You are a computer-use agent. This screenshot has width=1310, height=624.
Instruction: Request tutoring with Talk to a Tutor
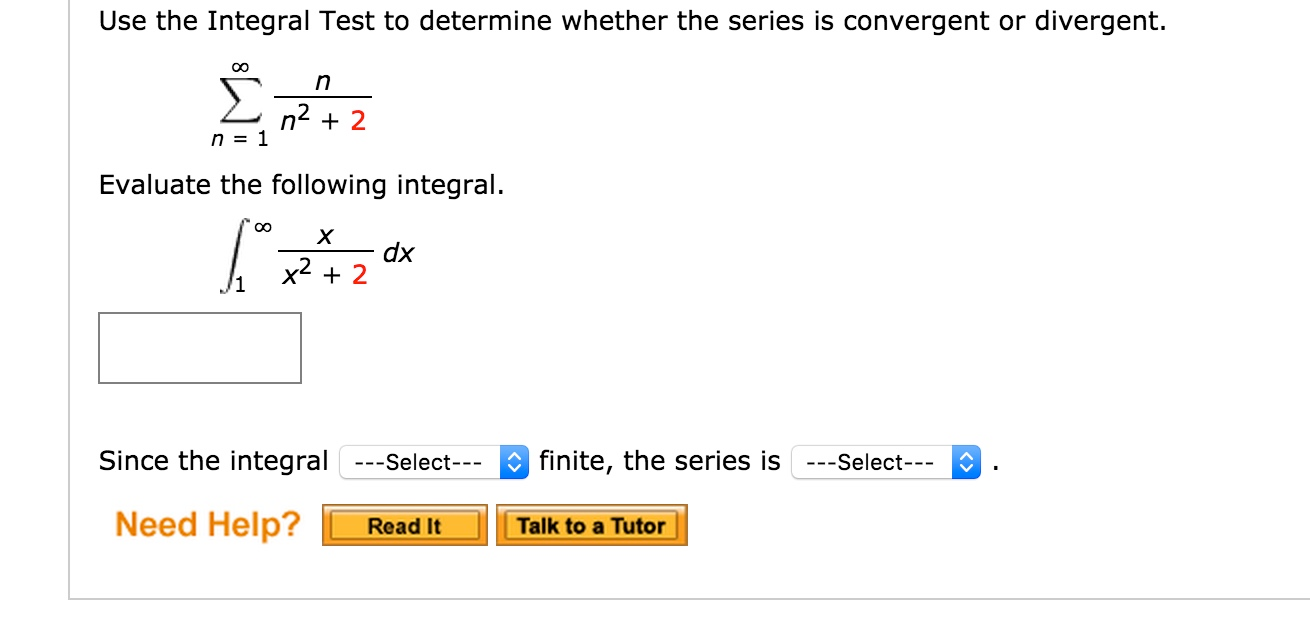tap(592, 525)
